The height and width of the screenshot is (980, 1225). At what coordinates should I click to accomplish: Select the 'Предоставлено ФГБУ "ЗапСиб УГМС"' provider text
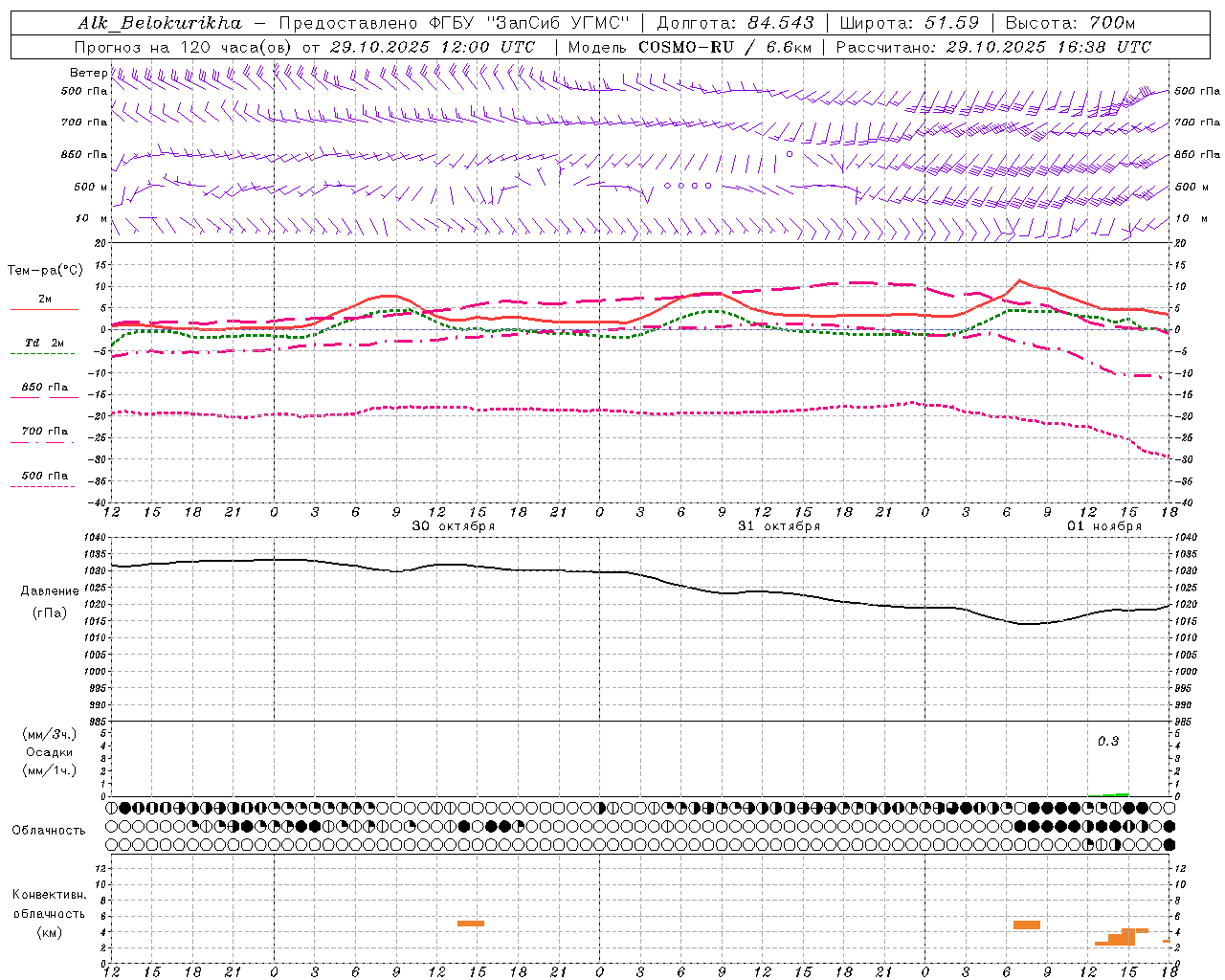(x=454, y=23)
